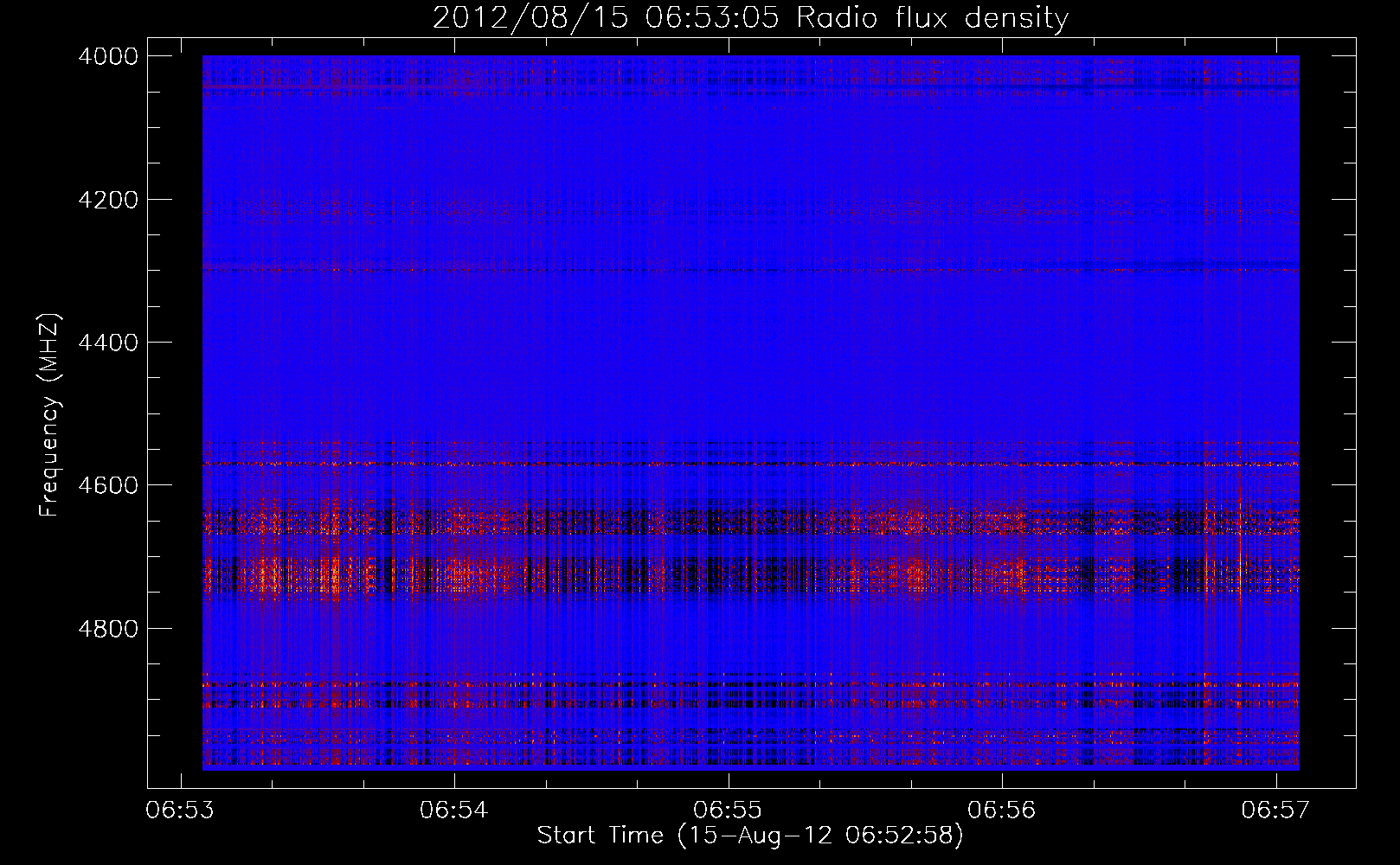Click the 06:55 time axis label
Viewport: 1400px width, 865px height.
(728, 811)
